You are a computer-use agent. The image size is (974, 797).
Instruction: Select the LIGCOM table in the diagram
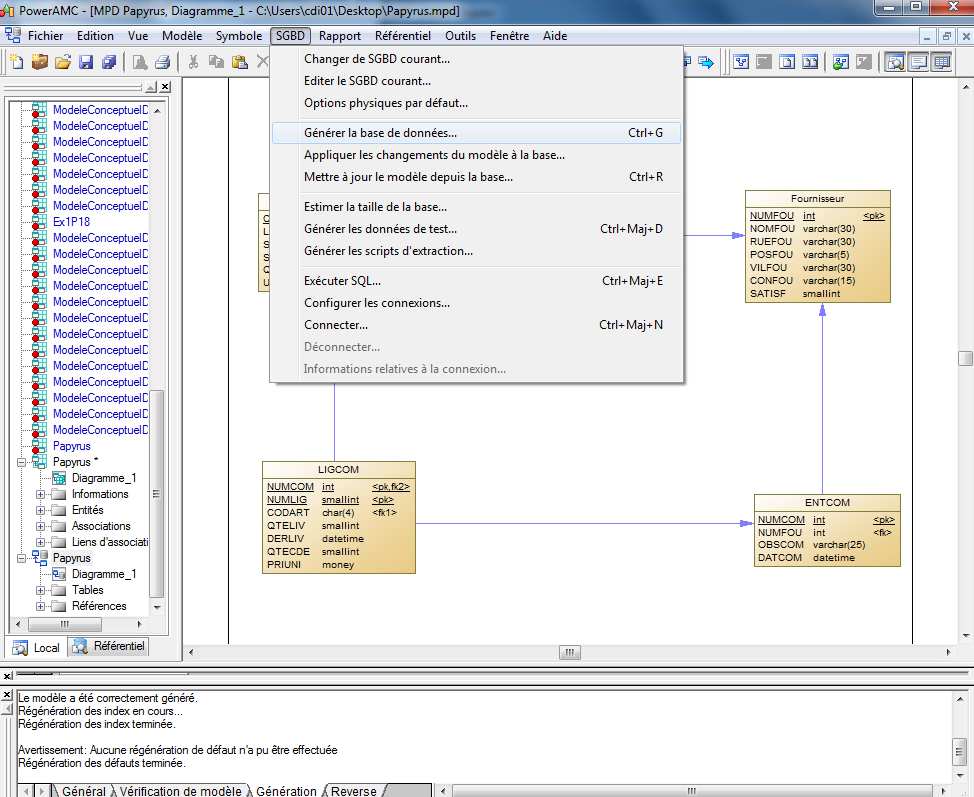pyautogui.click(x=338, y=469)
